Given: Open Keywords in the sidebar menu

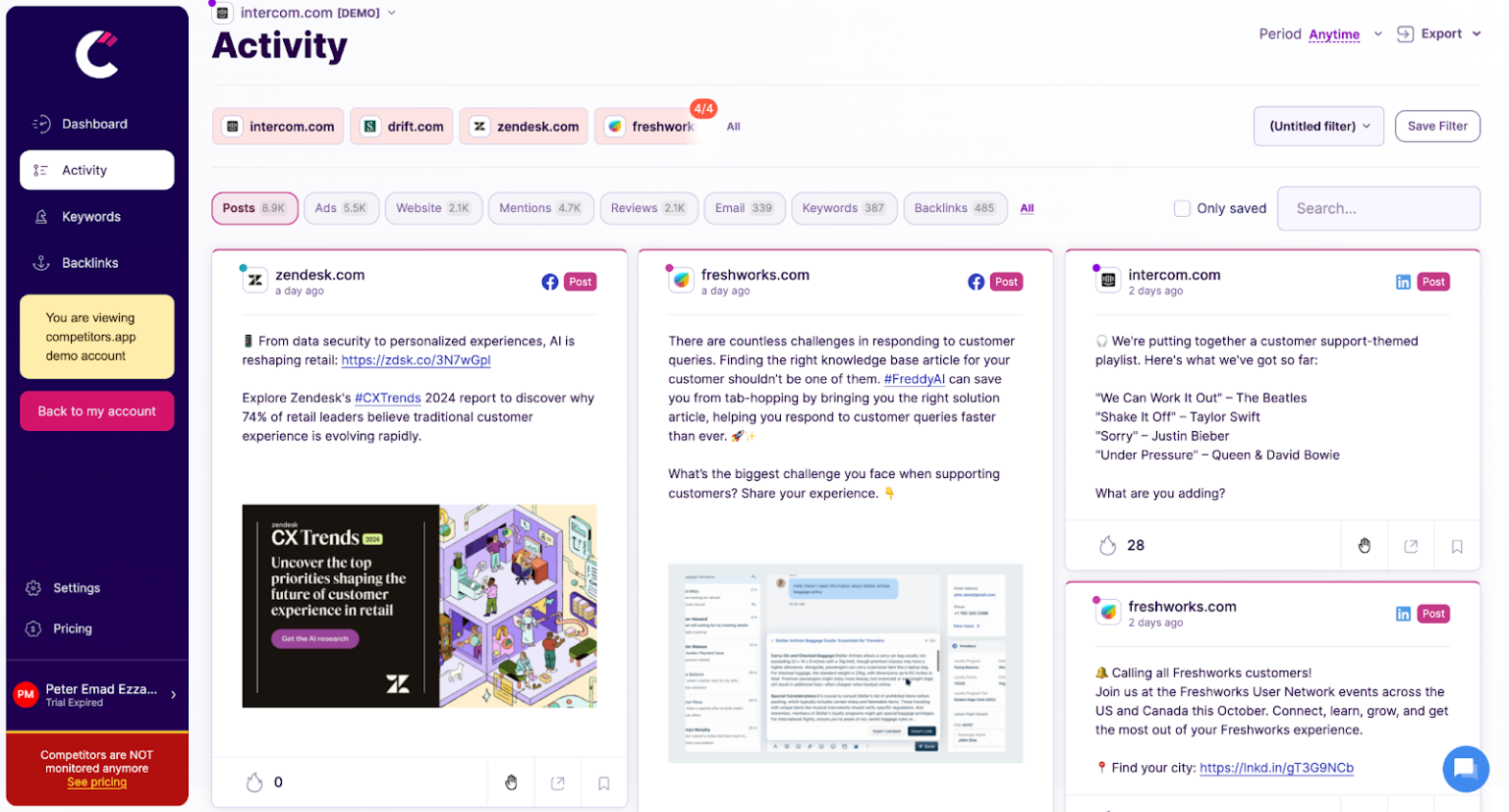Looking at the screenshot, I should click(x=90, y=217).
